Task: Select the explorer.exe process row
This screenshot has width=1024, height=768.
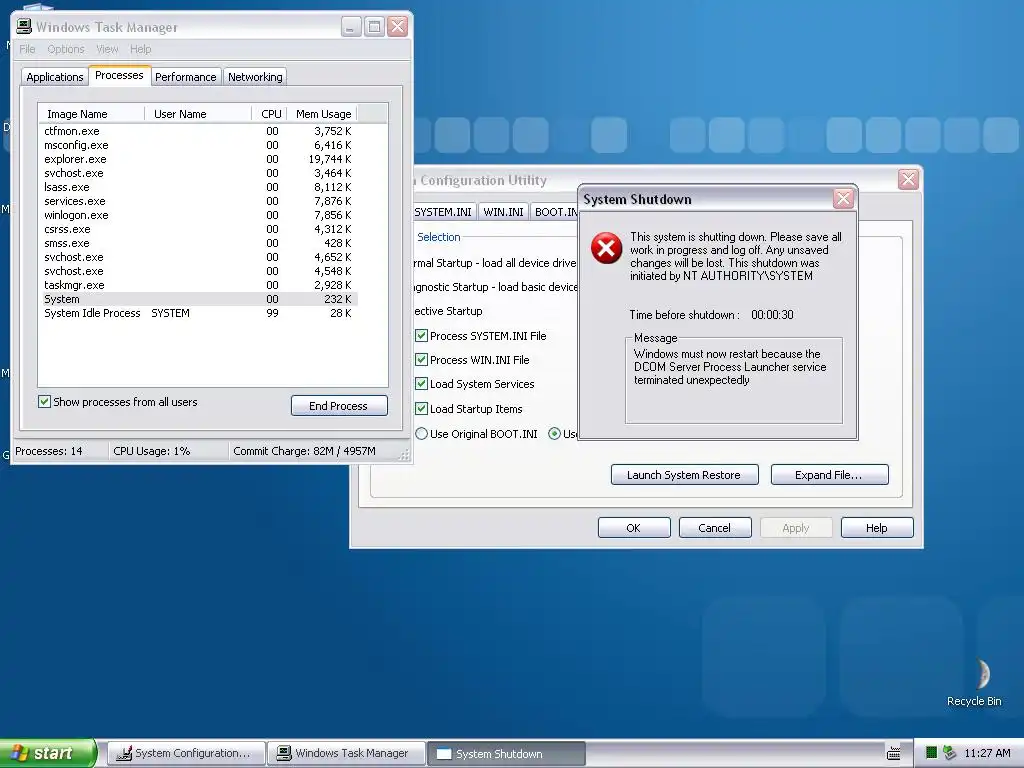Action: [198, 159]
